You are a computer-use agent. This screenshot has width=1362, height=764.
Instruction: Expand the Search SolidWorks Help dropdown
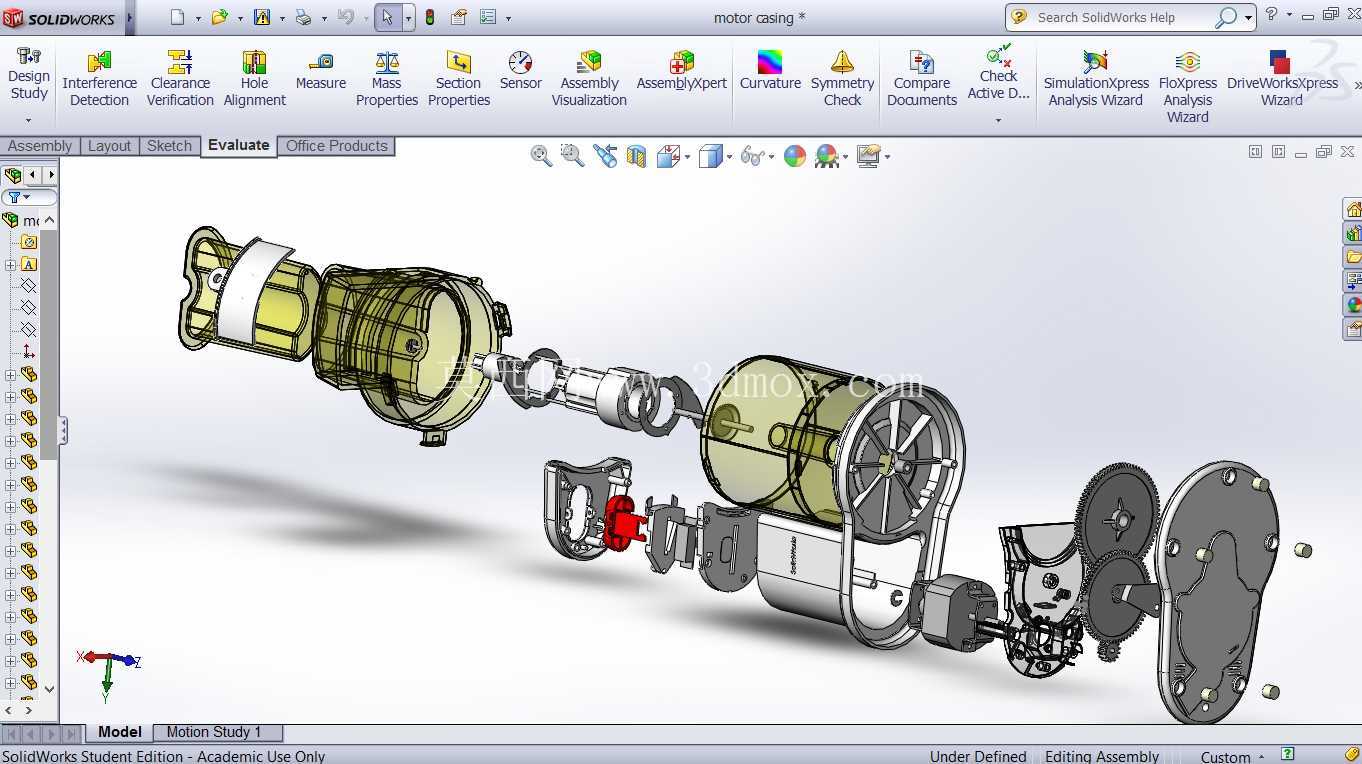1248,18
